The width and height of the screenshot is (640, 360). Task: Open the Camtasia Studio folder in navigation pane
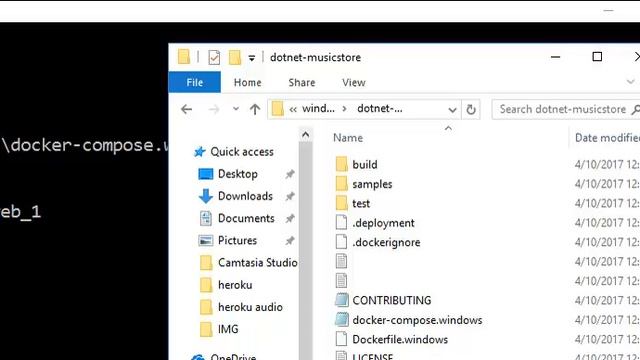[258, 262]
